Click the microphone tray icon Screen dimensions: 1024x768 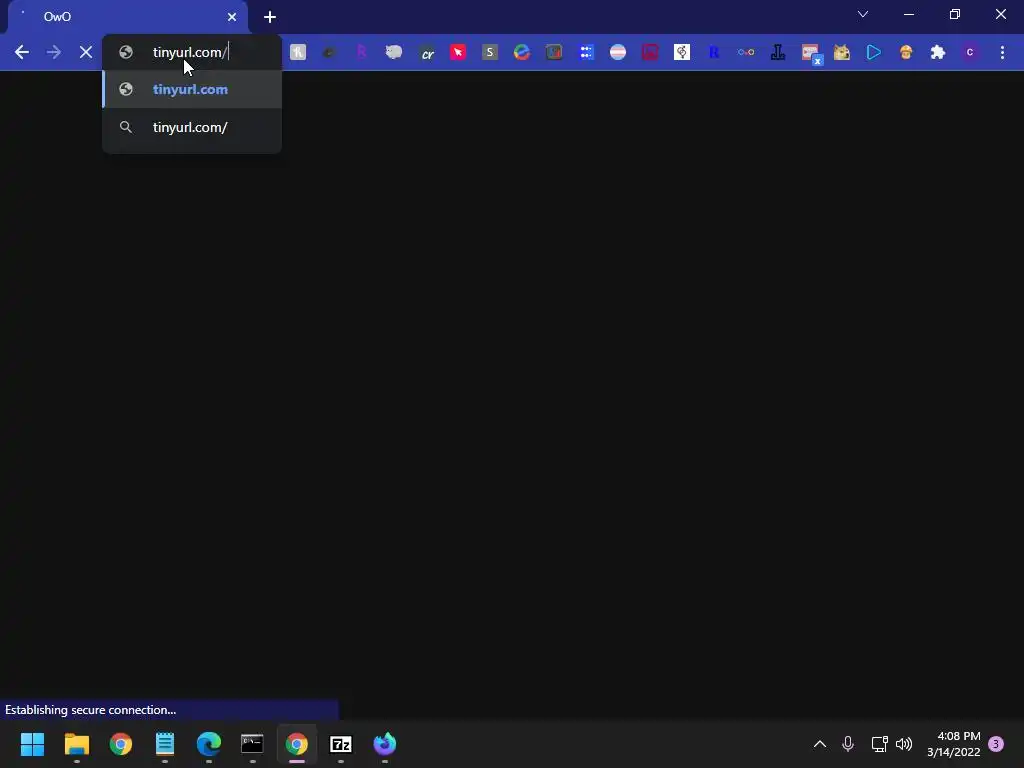click(x=848, y=744)
